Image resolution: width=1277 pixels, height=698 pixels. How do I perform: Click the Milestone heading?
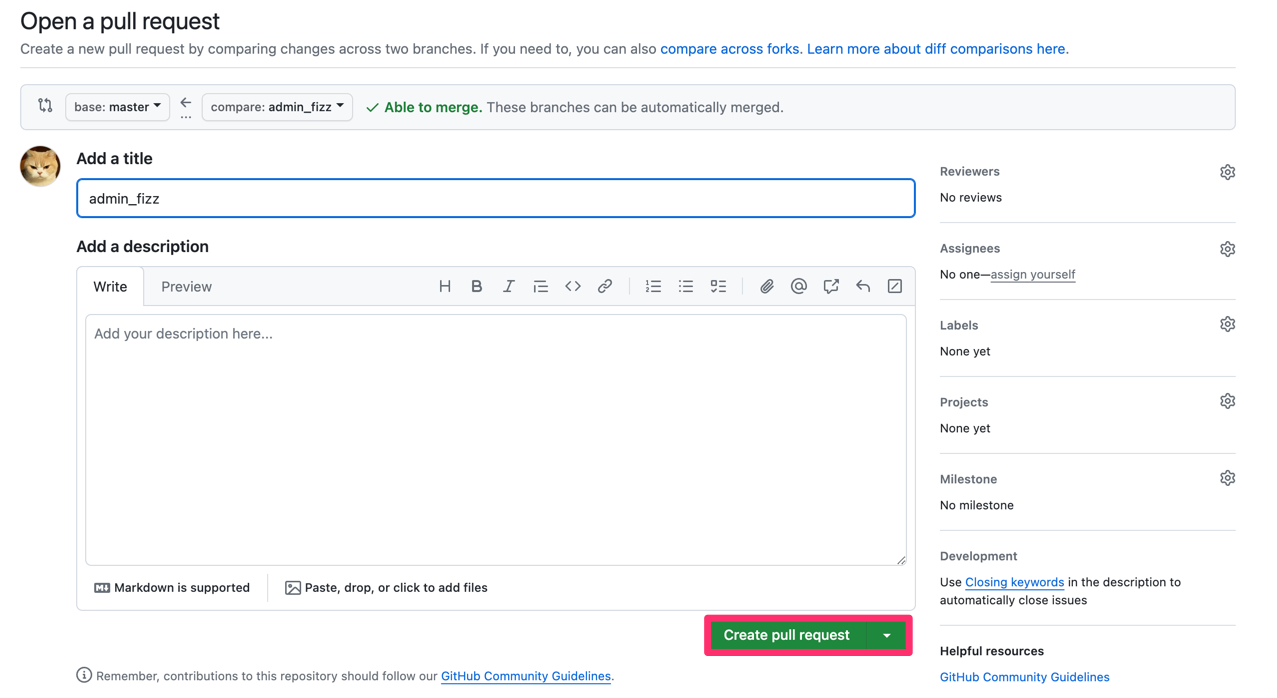click(968, 479)
